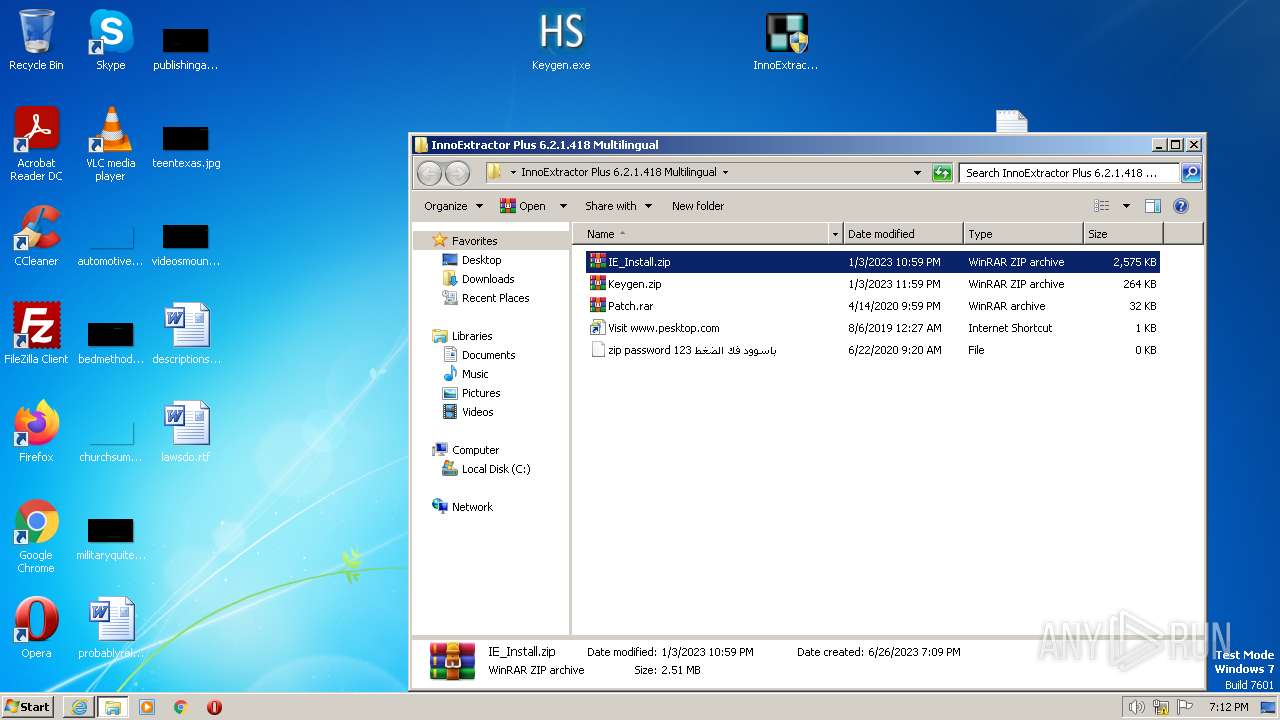
Task: Open Explorer Help question mark icon
Action: (1180, 206)
